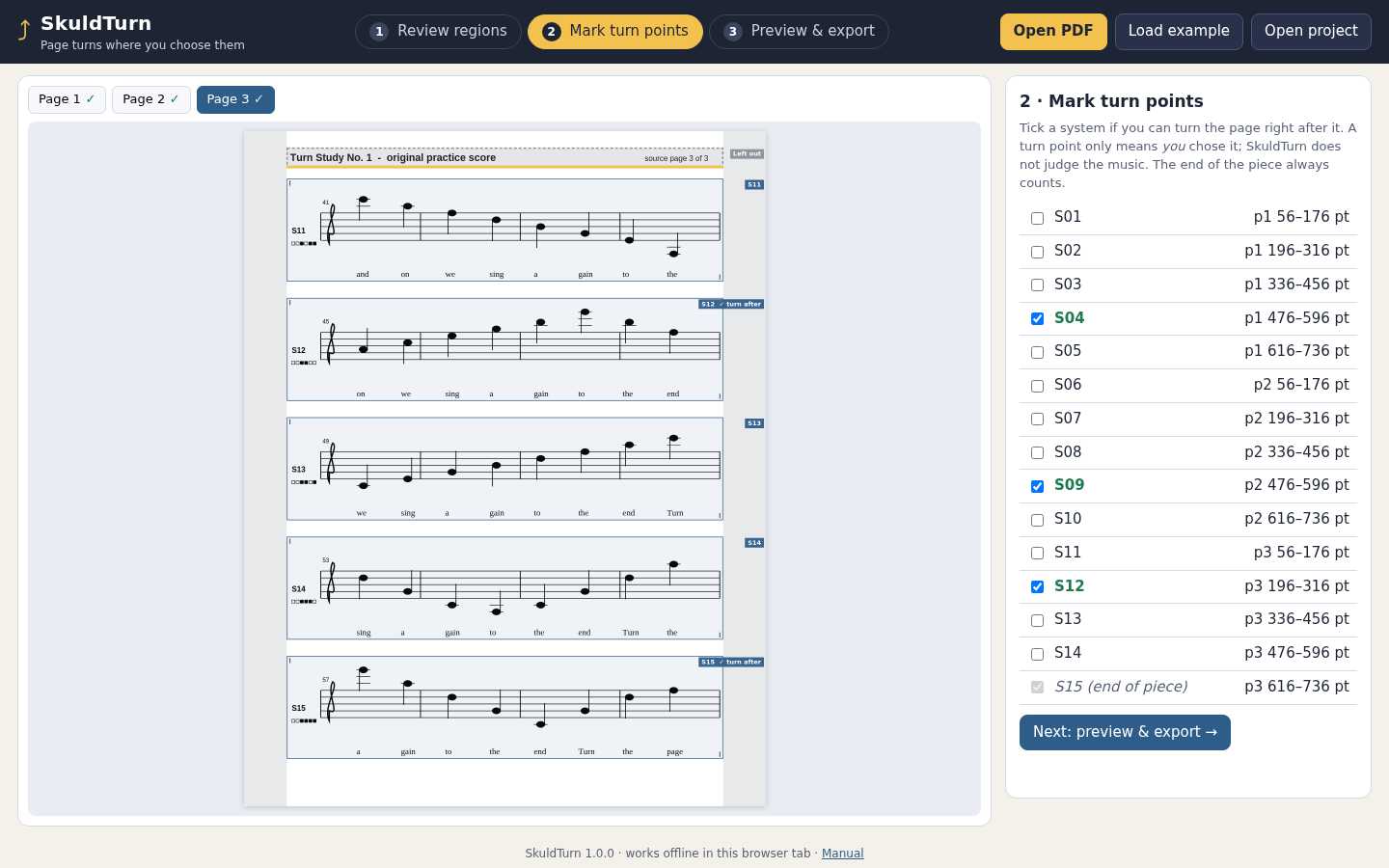Click the 'p3 476–596 pt' value
This screenshot has height=868, width=1389.
pyautogui.click(x=1296, y=653)
